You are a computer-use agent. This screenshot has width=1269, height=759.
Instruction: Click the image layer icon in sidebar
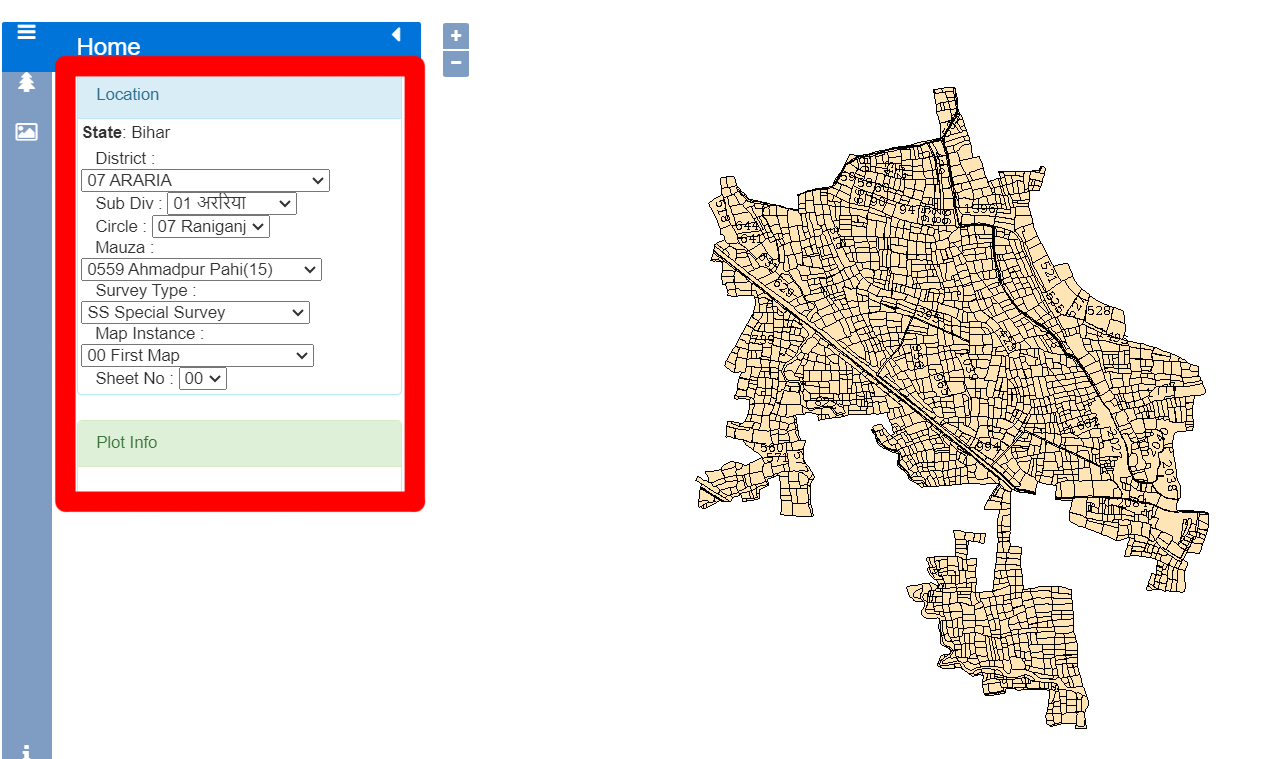[x=26, y=131]
